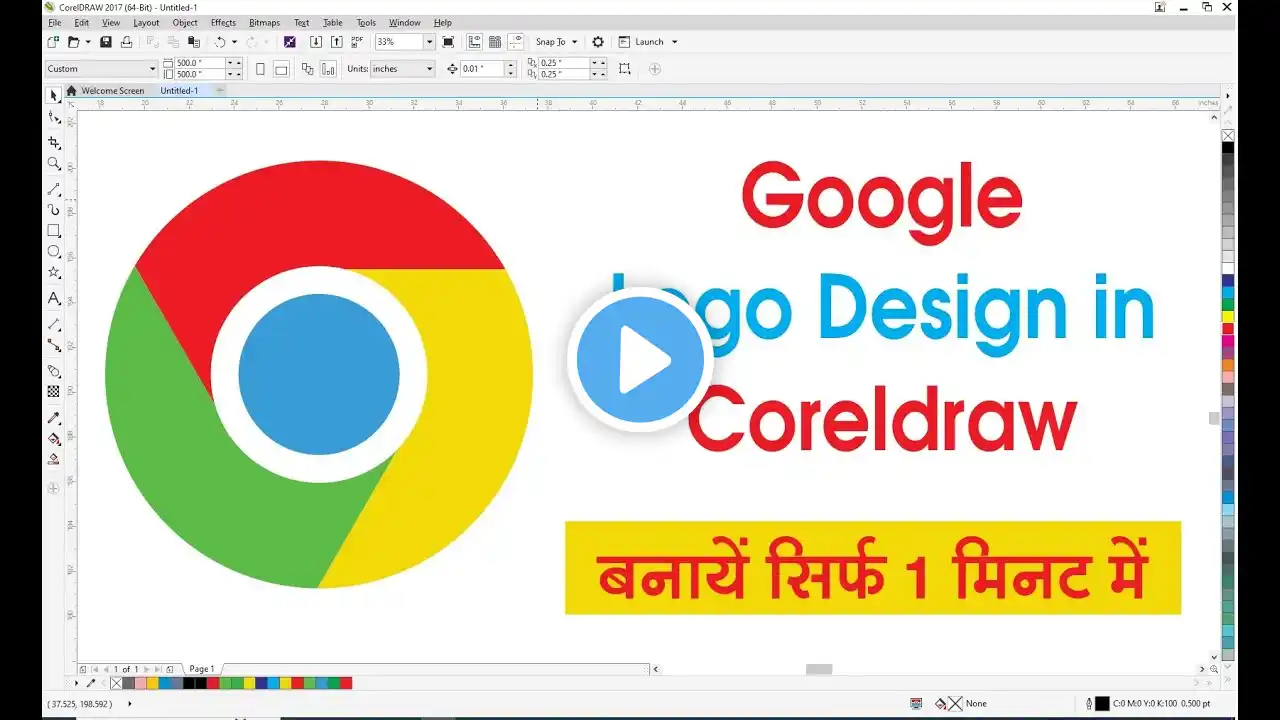
Task: Open the Layout menu
Action: coord(146,22)
